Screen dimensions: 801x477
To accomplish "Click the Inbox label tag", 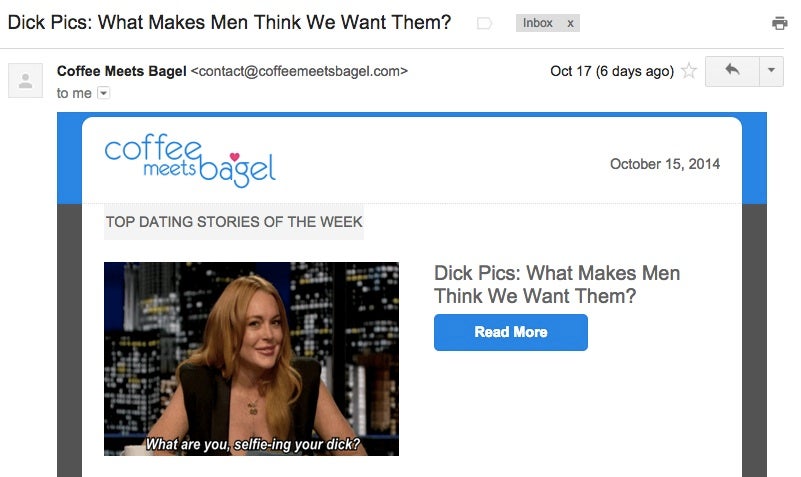I will coord(537,23).
